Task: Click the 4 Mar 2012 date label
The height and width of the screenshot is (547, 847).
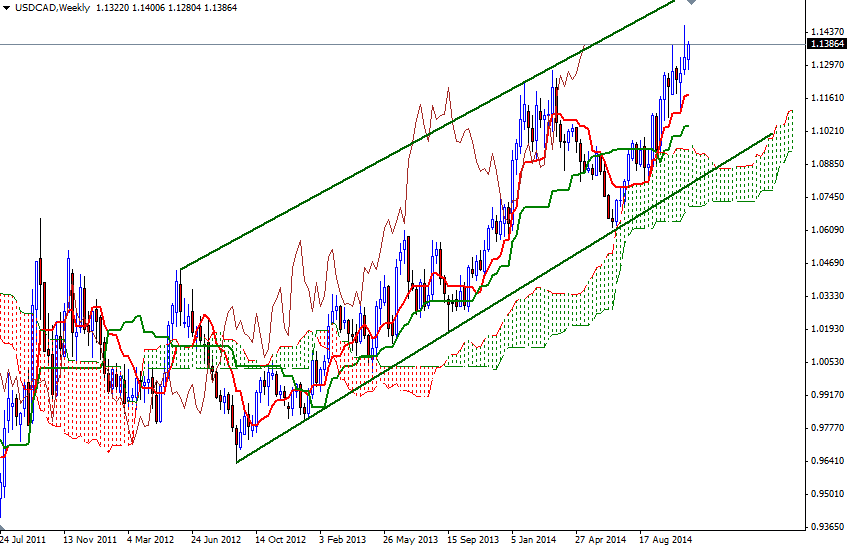Action: click(151, 539)
